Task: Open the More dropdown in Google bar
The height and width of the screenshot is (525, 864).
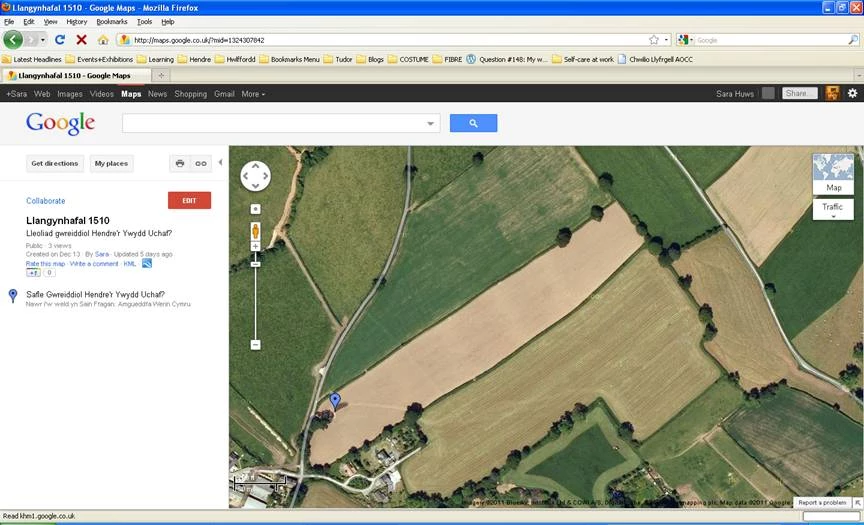Action: 253,94
